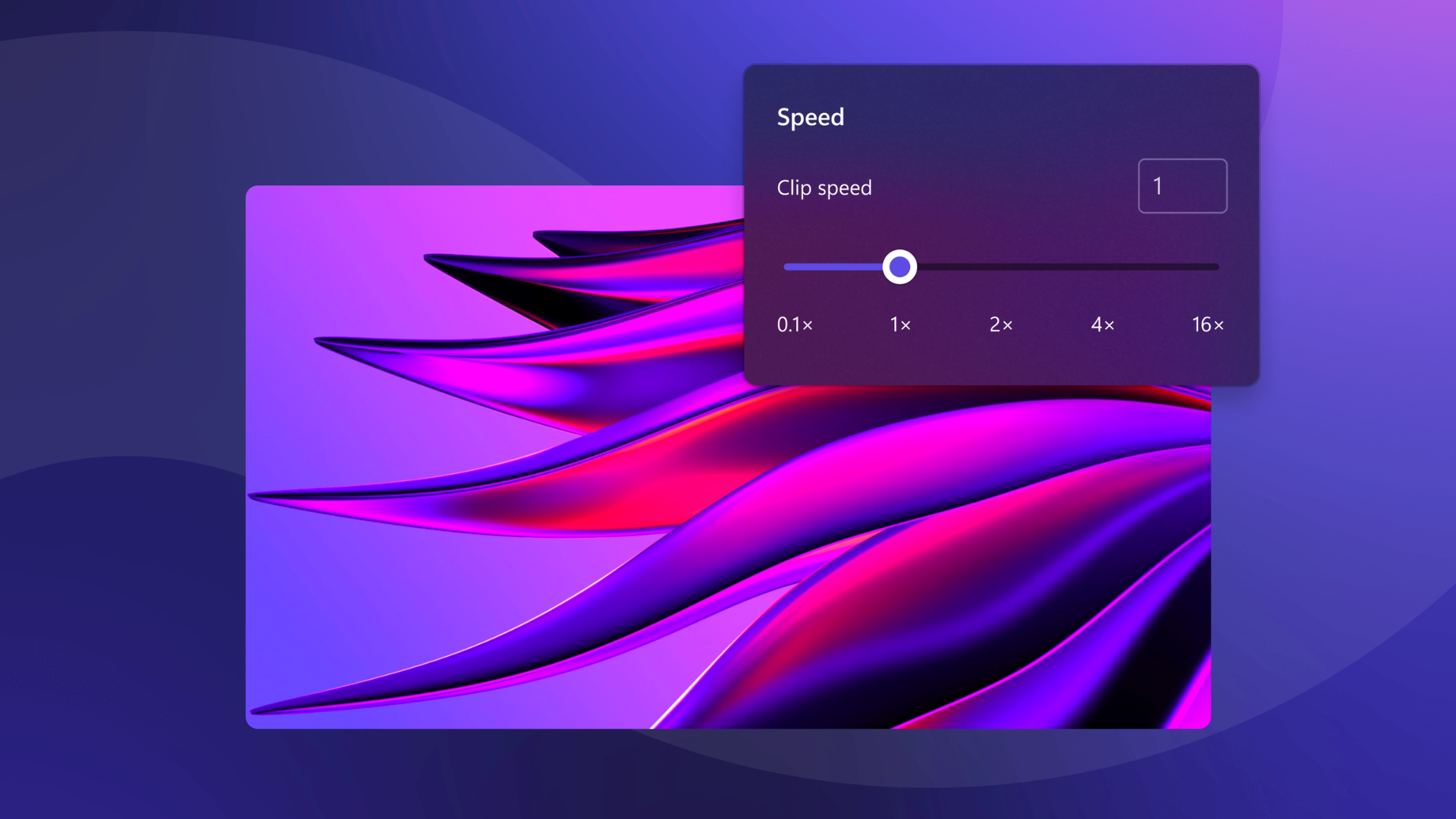Select the 2× speed label

click(x=1000, y=325)
